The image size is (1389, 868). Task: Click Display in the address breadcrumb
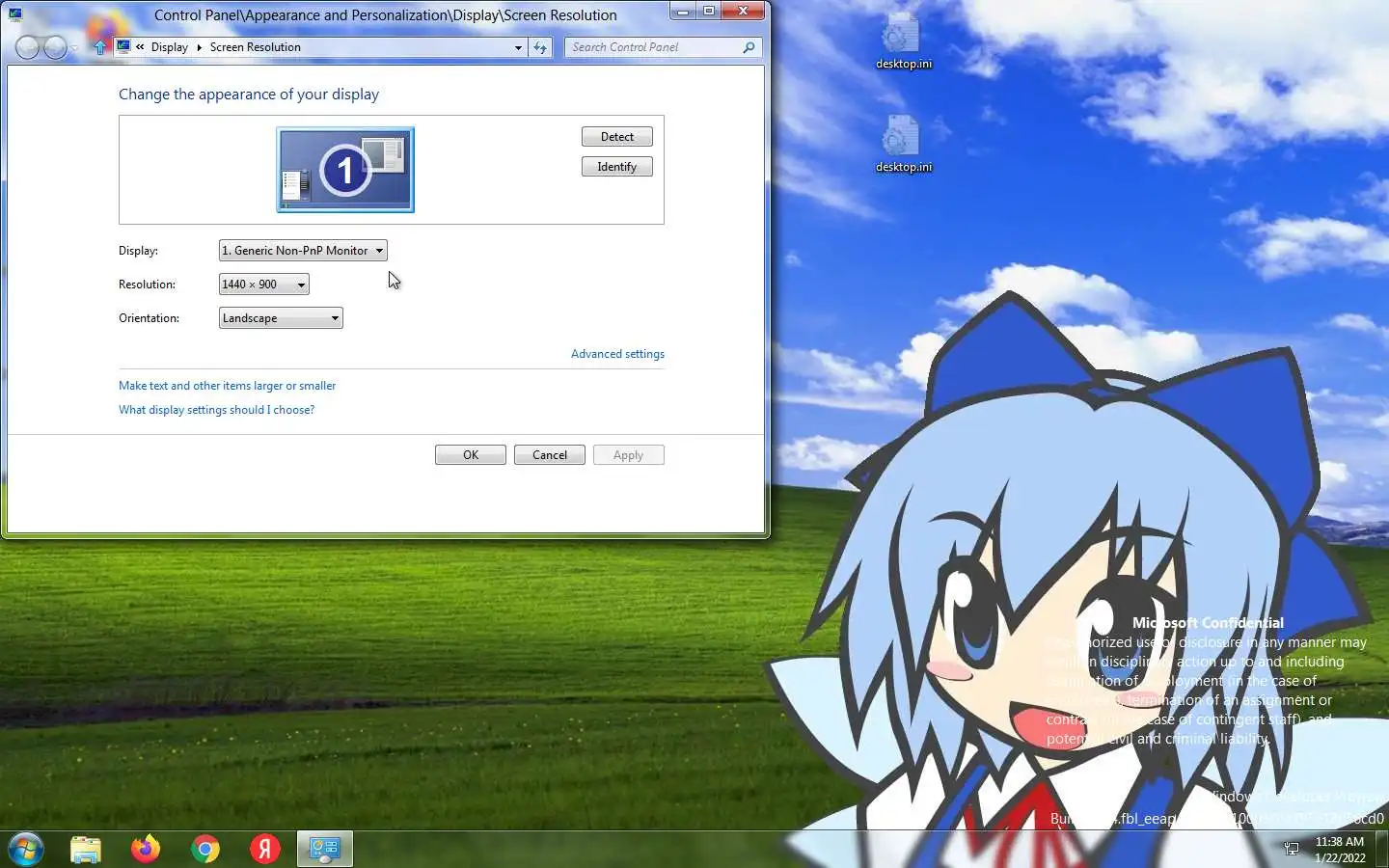click(x=170, y=47)
